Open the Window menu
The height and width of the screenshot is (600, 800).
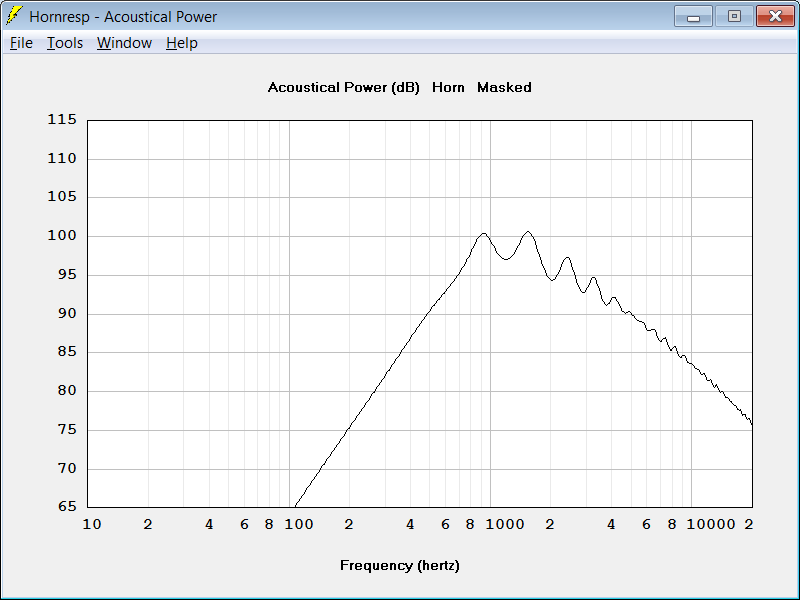click(124, 43)
